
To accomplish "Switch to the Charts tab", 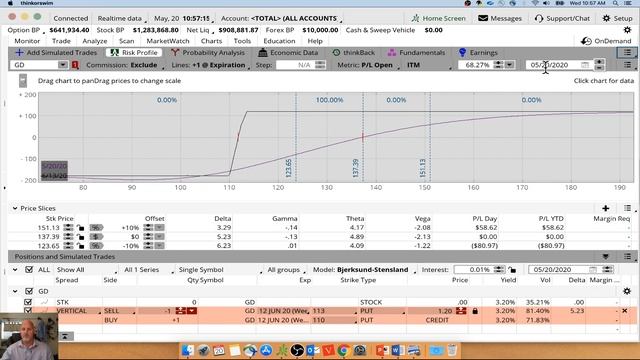I will 211,41.
